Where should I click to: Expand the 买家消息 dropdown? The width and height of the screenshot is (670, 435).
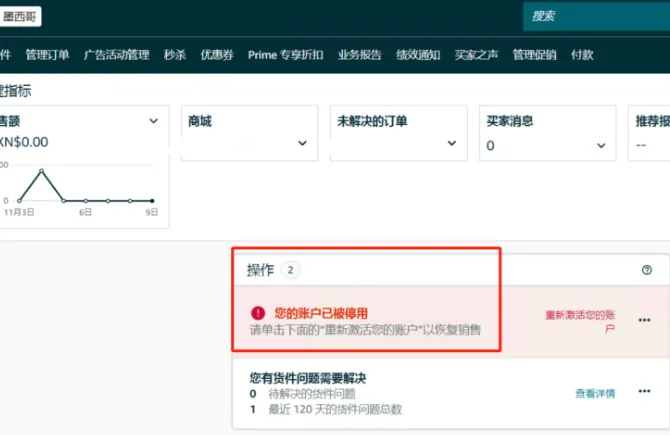pos(601,146)
